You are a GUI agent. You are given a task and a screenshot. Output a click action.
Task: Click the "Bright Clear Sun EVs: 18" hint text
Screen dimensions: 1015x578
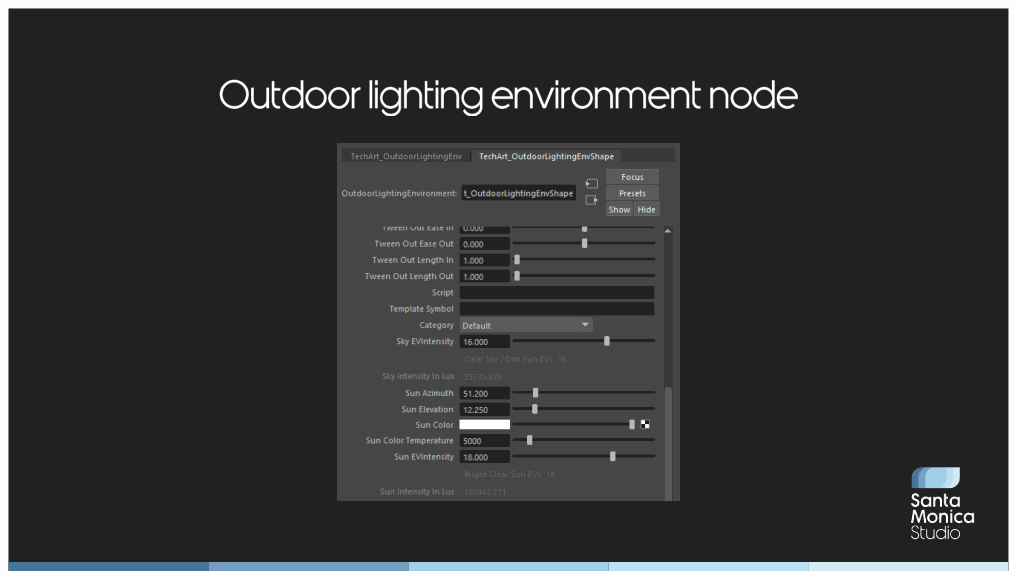click(x=509, y=474)
